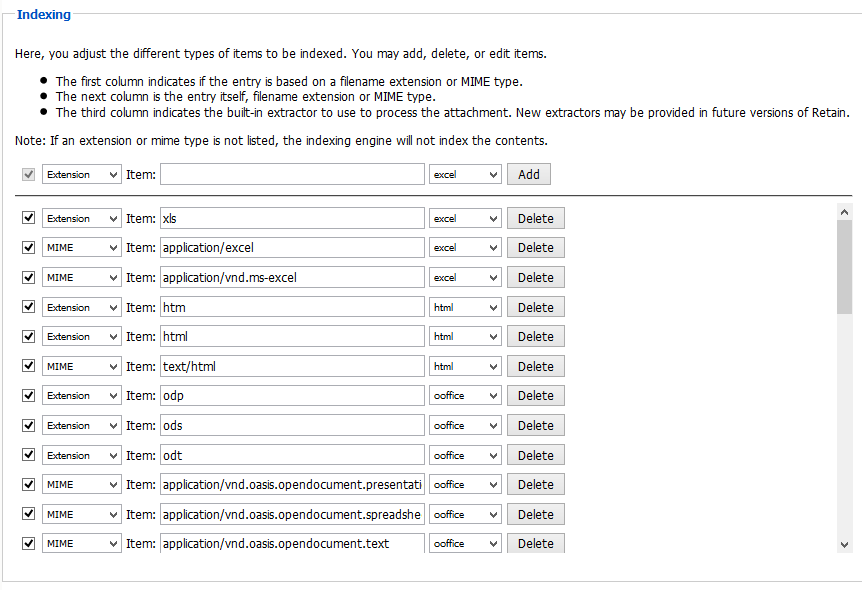Open MIME type dropdown for application/vnd.ms-excel
The width and height of the screenshot is (862, 590).
click(x=81, y=277)
